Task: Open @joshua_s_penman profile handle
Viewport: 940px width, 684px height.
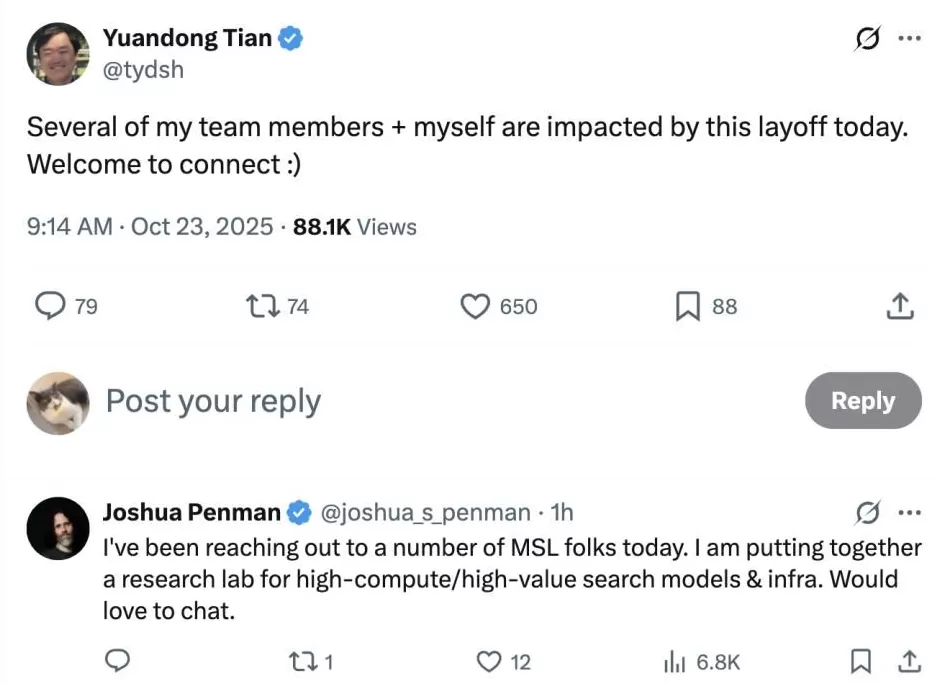Action: (423, 513)
